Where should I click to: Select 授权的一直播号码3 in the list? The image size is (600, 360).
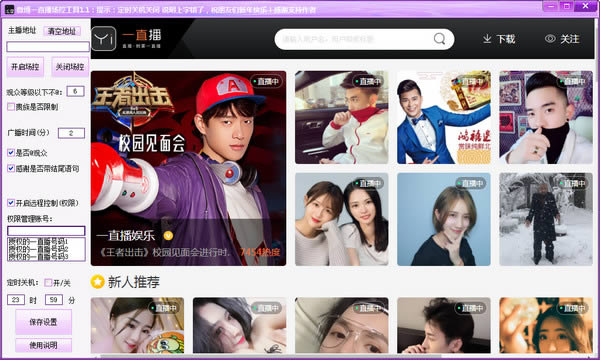click(38, 256)
